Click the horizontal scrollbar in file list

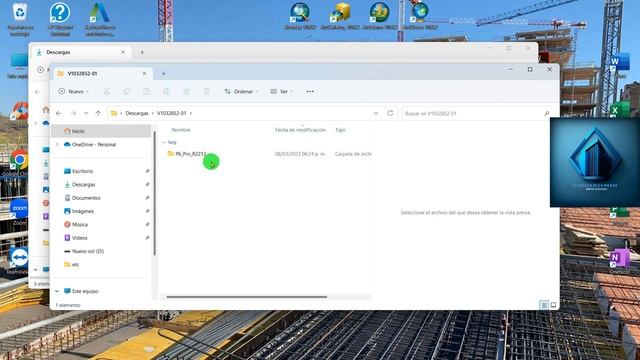(247, 297)
